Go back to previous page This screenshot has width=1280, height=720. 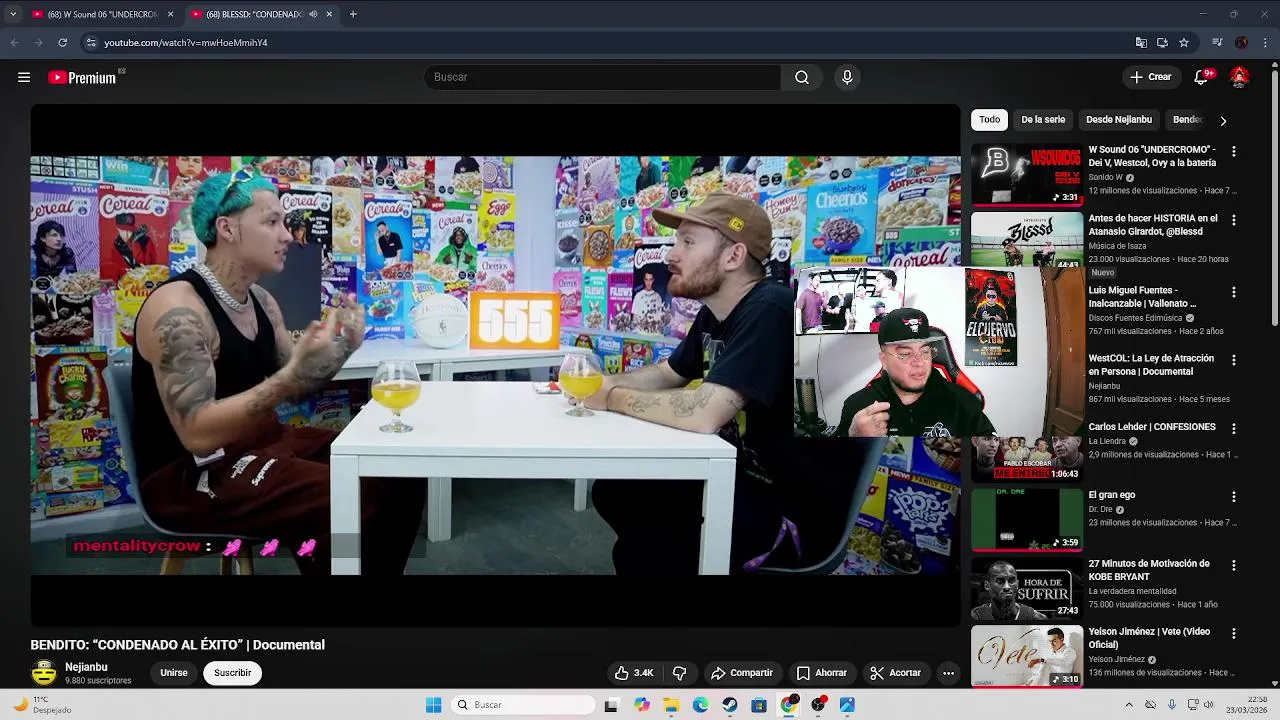point(14,43)
